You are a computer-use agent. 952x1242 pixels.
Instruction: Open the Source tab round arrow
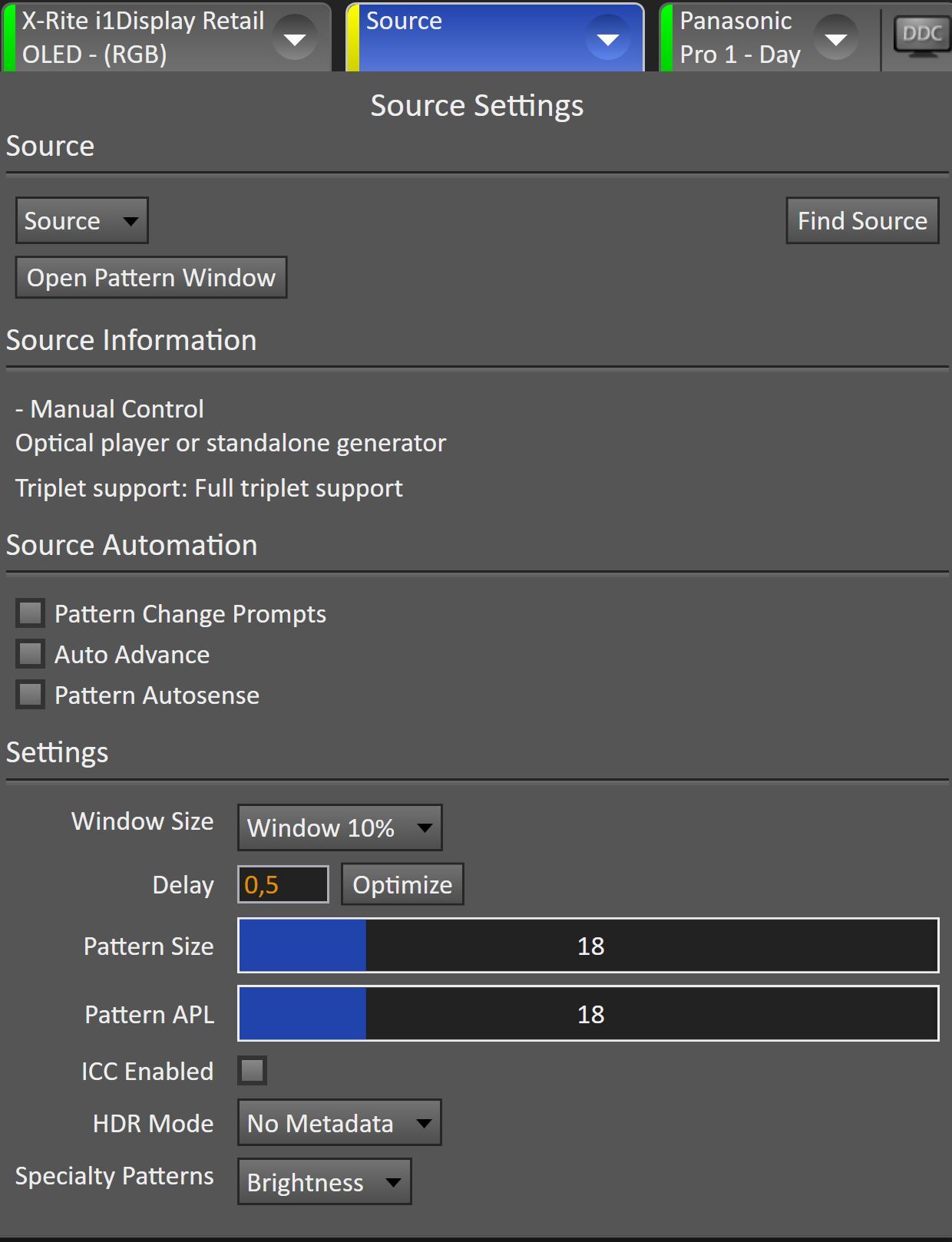pyautogui.click(x=607, y=38)
